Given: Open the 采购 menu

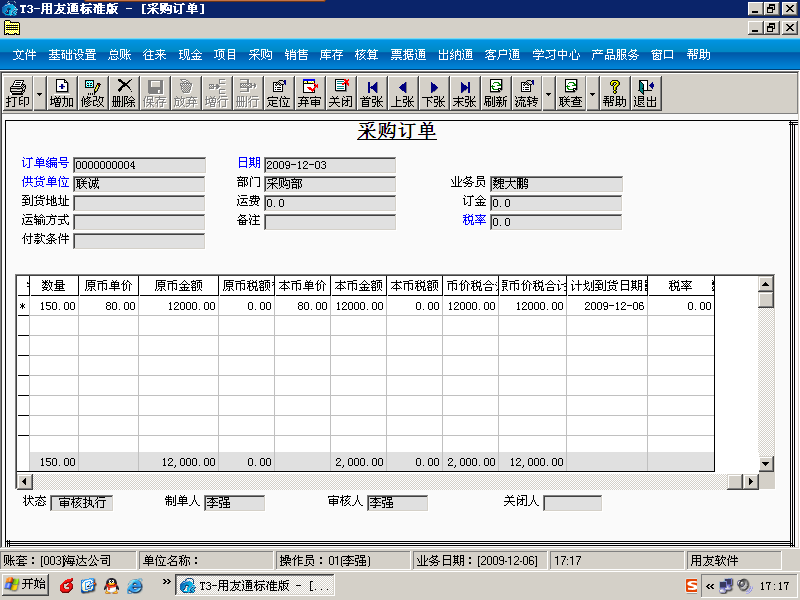Looking at the screenshot, I should point(261,55).
